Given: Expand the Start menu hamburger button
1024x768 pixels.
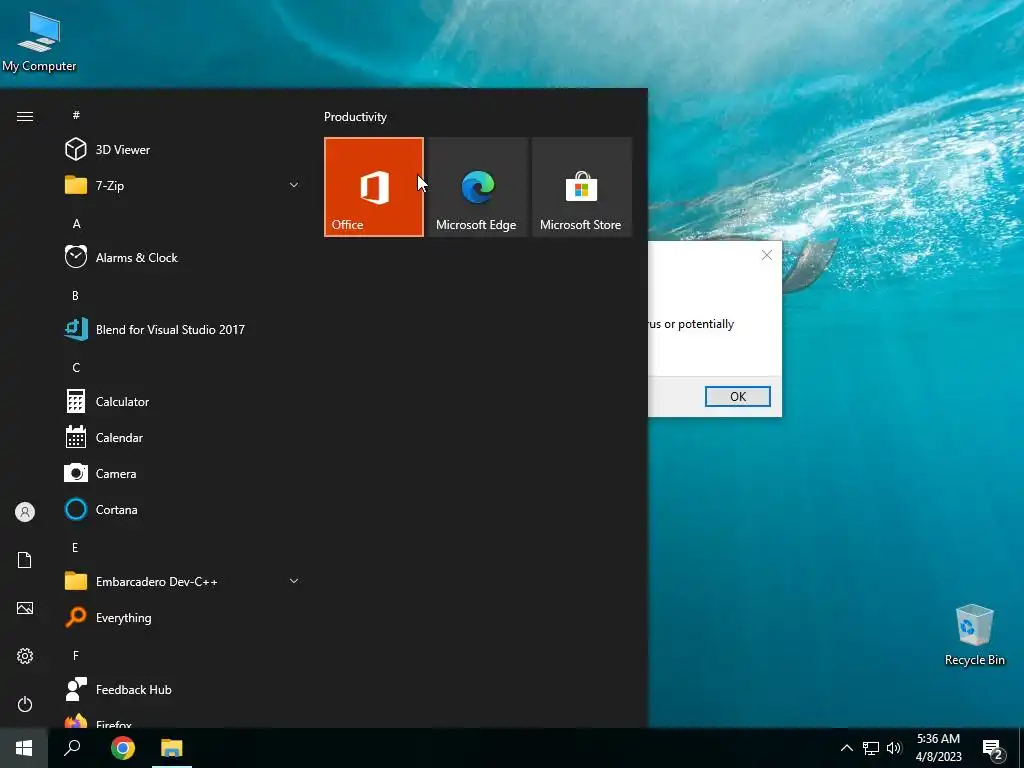Looking at the screenshot, I should (25, 116).
